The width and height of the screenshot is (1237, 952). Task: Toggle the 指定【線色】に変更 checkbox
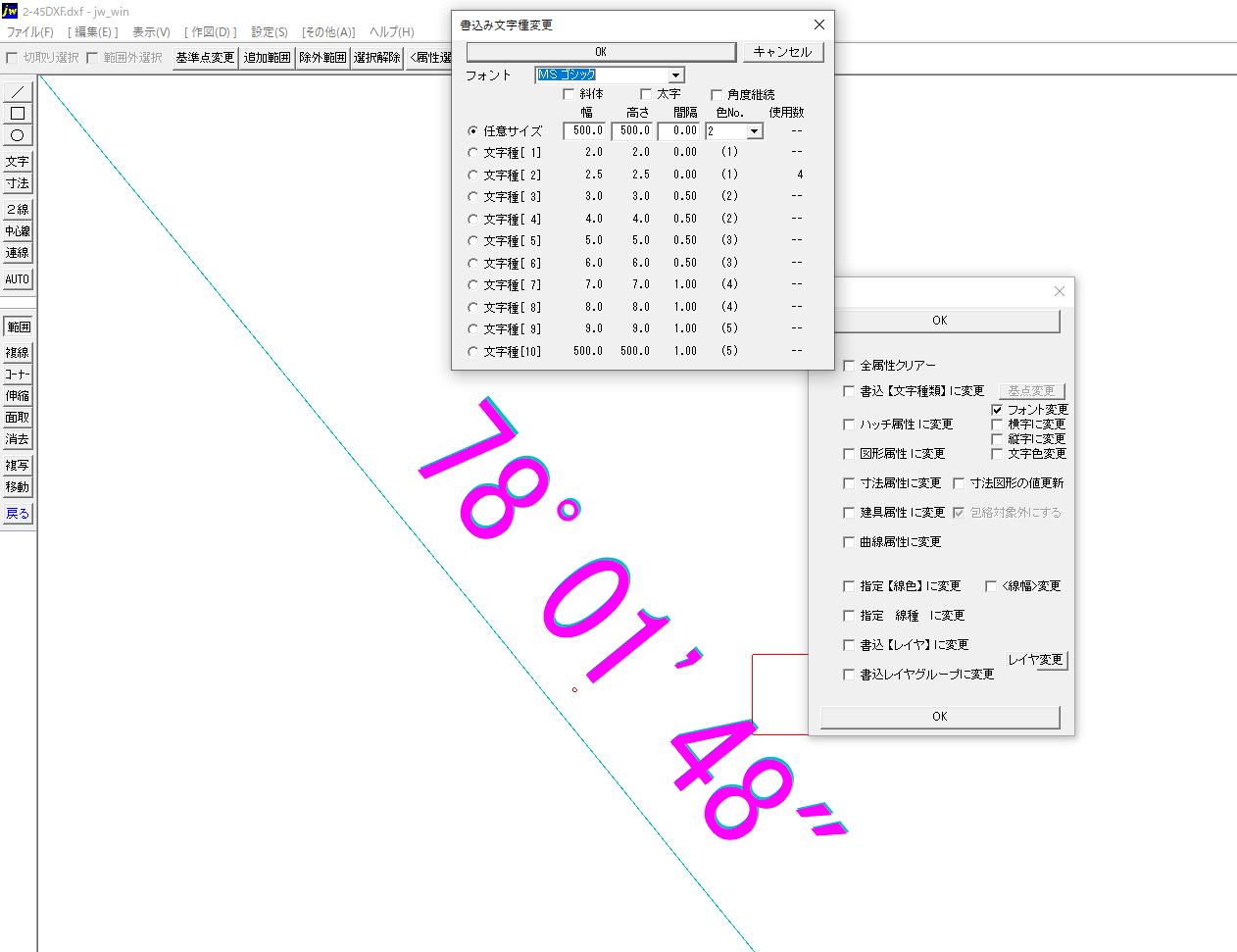pos(849,586)
